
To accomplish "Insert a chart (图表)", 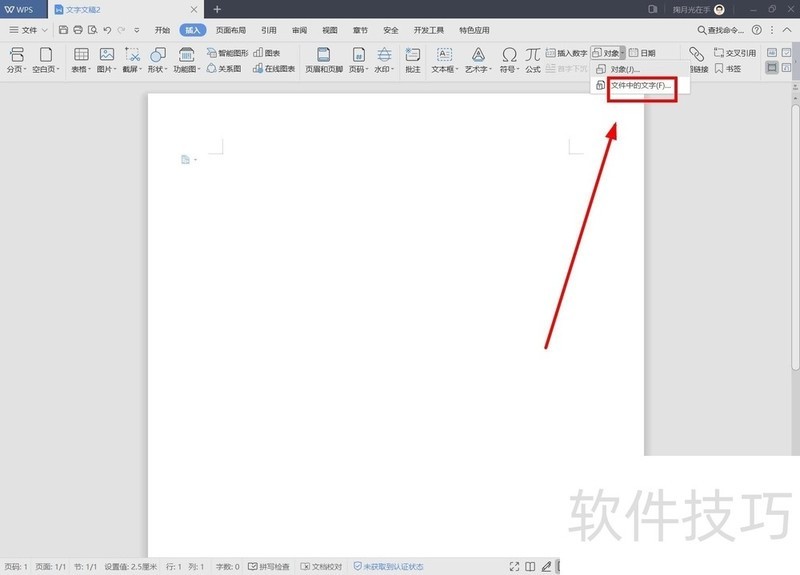I will pos(267,53).
